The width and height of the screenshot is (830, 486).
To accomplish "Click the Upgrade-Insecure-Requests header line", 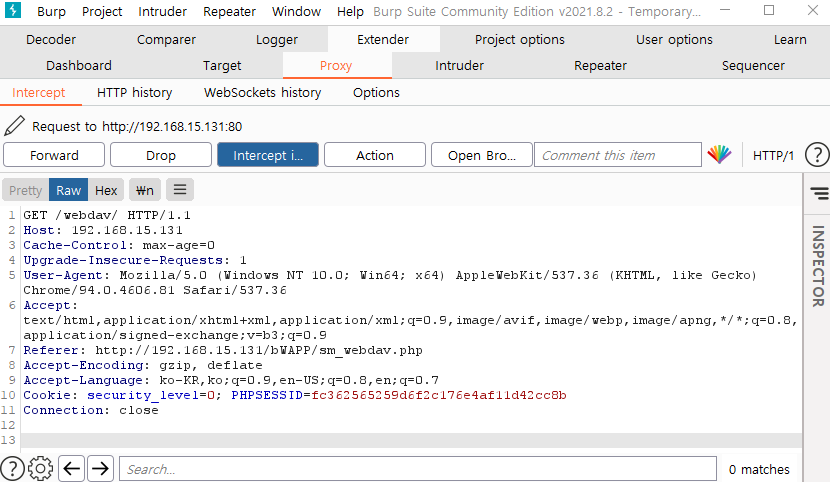I will click(135, 260).
